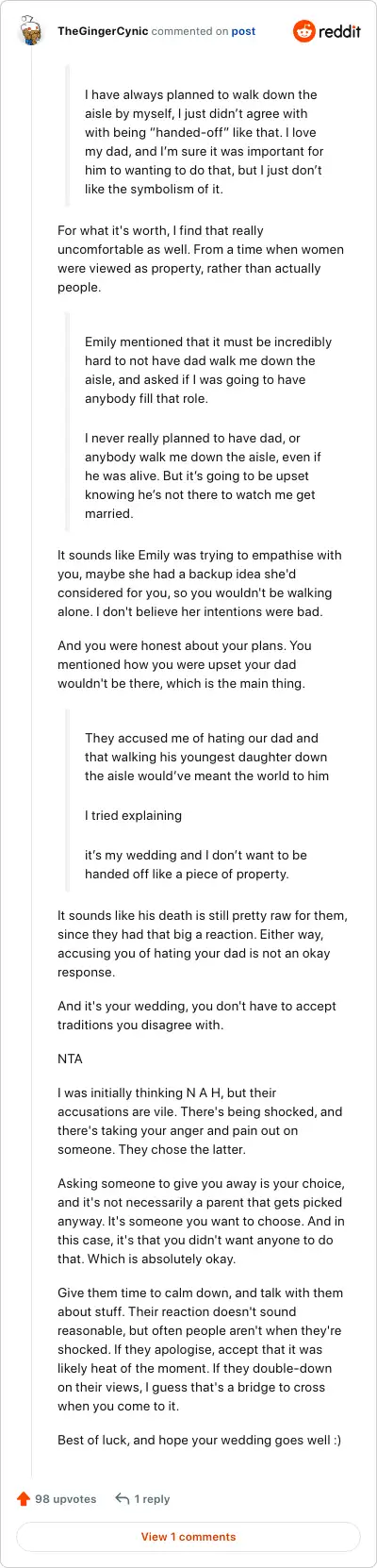Open the "1 reply" link
This screenshot has height=1568, width=377.
(x=152, y=1499)
